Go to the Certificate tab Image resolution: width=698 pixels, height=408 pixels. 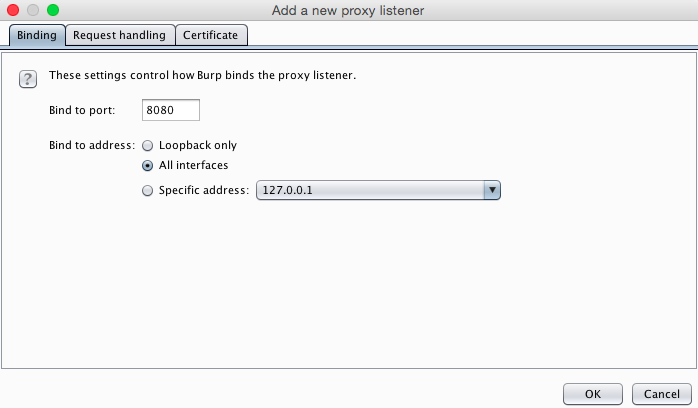tap(210, 35)
